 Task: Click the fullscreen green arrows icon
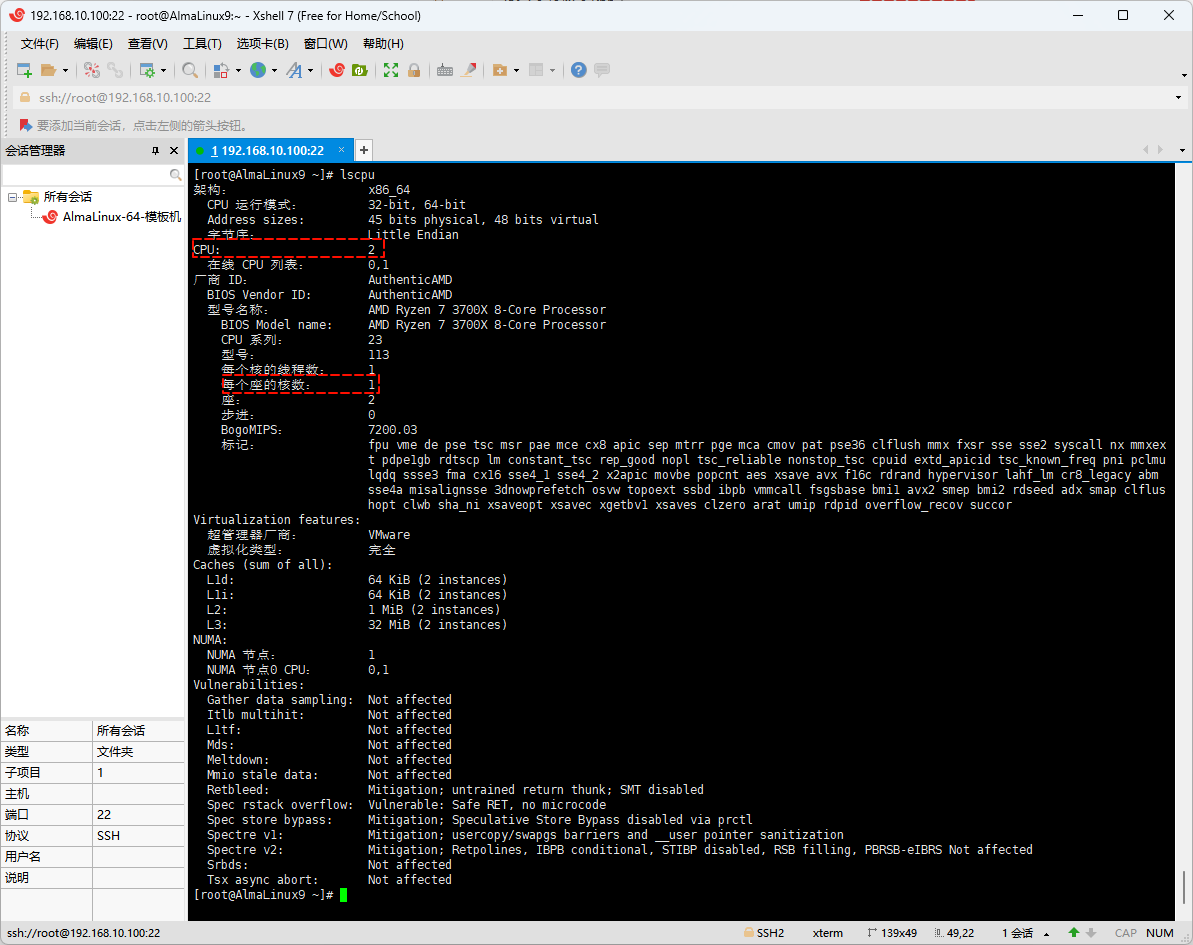(x=391, y=70)
